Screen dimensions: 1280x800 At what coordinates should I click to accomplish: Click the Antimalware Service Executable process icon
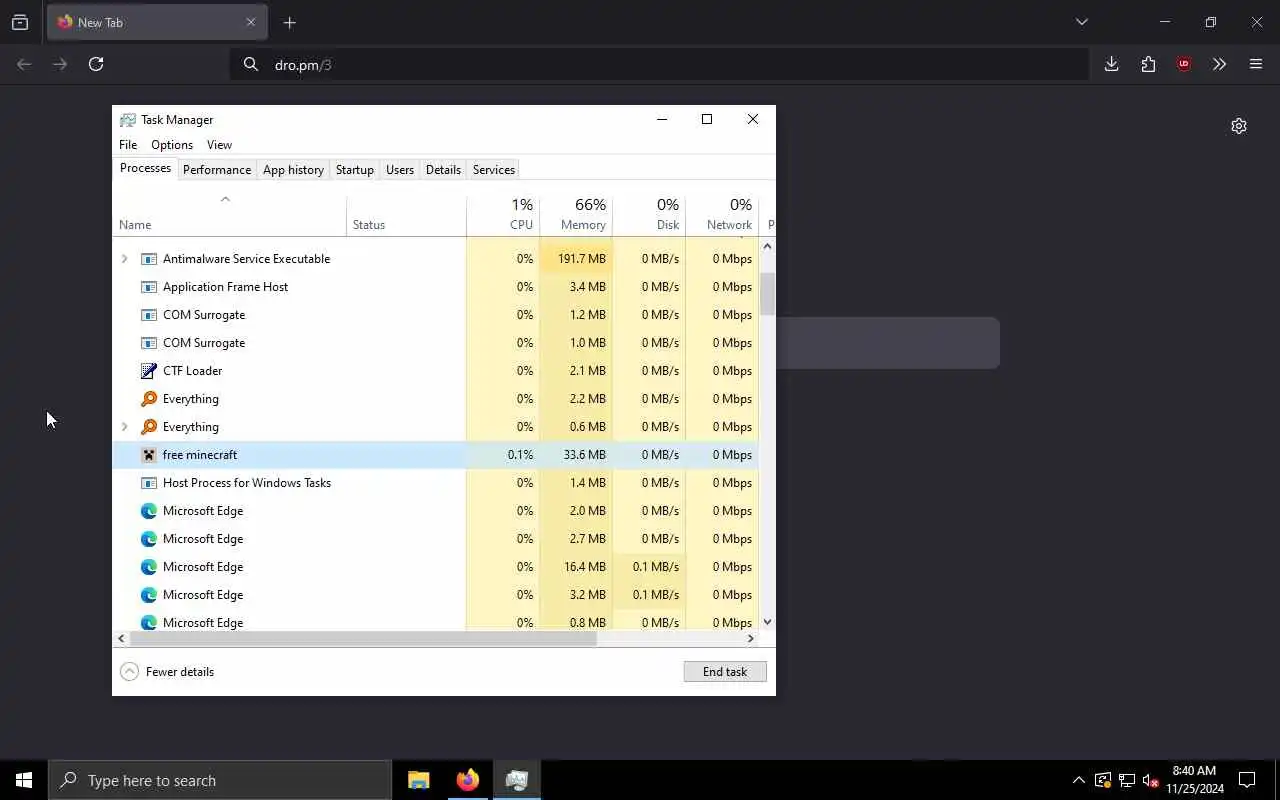pyautogui.click(x=149, y=259)
